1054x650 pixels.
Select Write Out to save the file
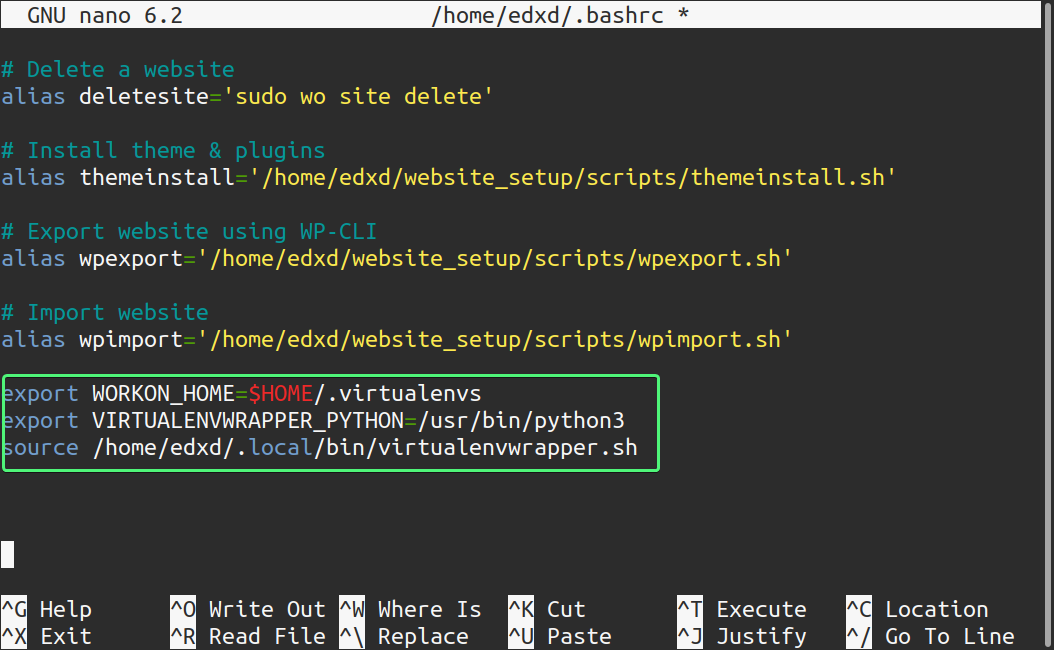(266, 608)
